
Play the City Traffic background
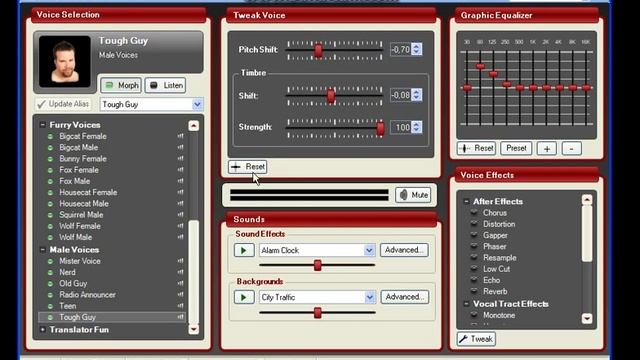[244, 297]
